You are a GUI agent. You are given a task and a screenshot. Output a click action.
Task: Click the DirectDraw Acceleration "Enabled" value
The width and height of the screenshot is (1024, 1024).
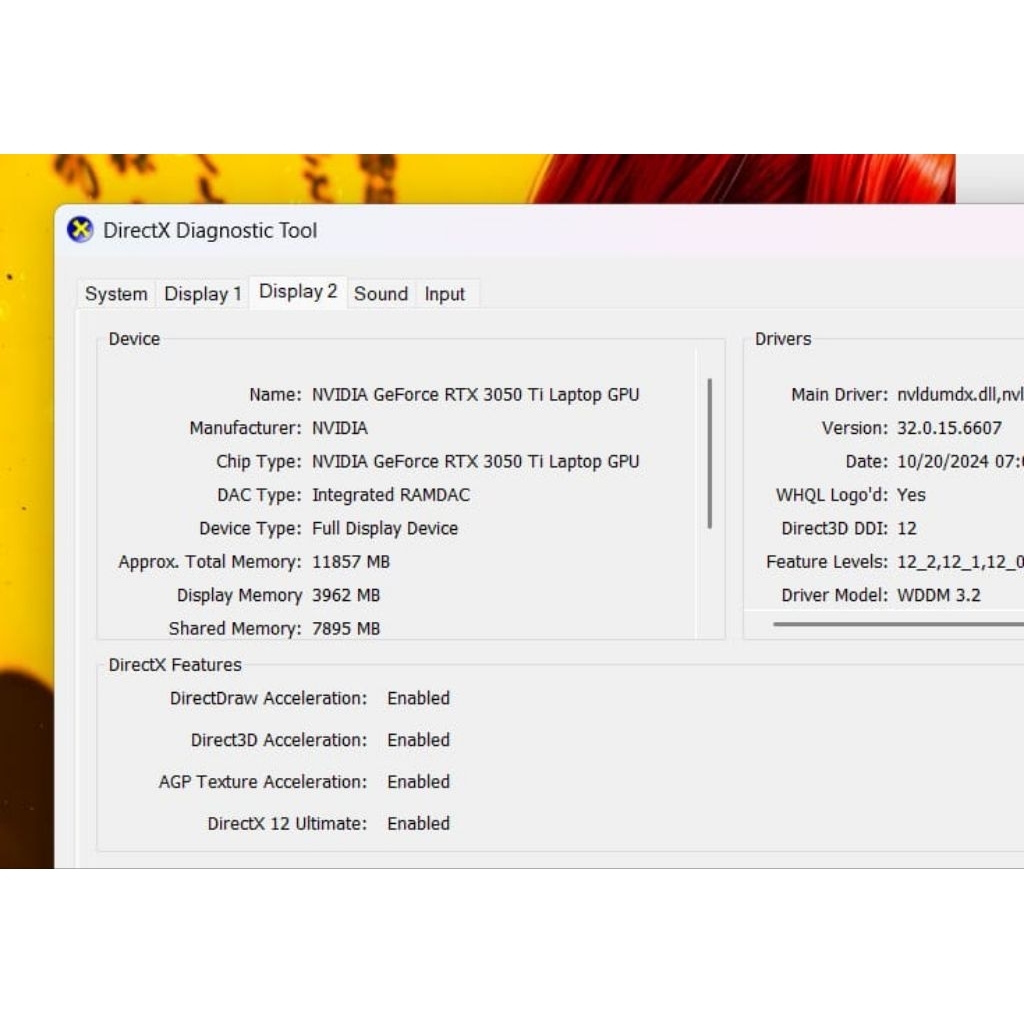tap(418, 698)
